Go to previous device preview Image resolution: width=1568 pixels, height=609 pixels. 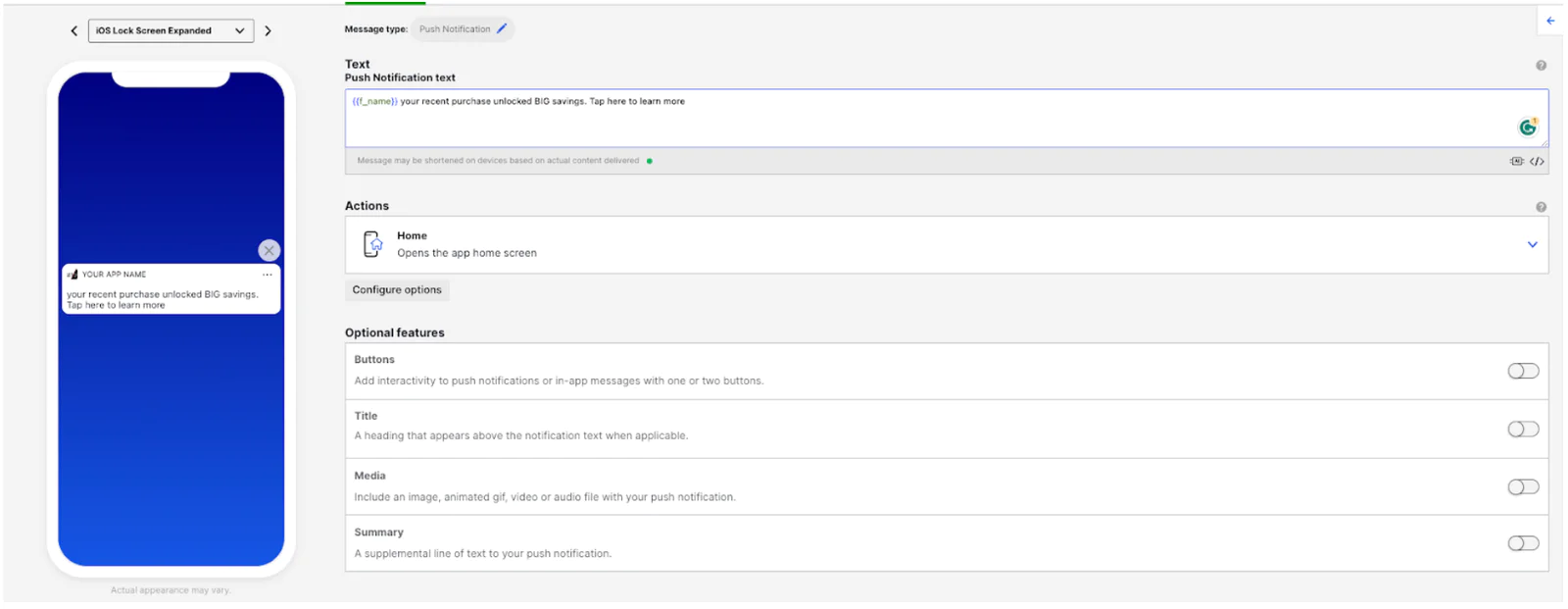(x=73, y=31)
